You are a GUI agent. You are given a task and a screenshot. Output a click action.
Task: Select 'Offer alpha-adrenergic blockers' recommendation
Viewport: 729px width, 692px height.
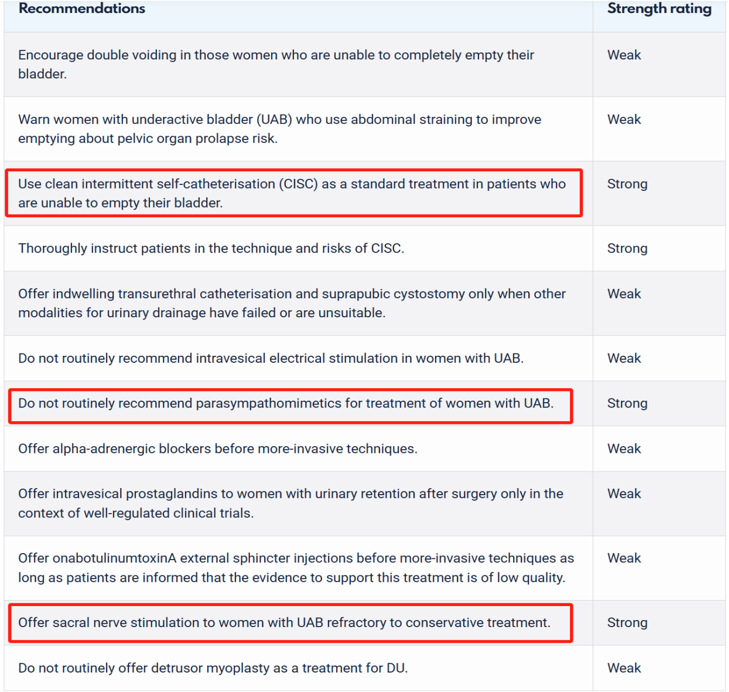coord(218,449)
